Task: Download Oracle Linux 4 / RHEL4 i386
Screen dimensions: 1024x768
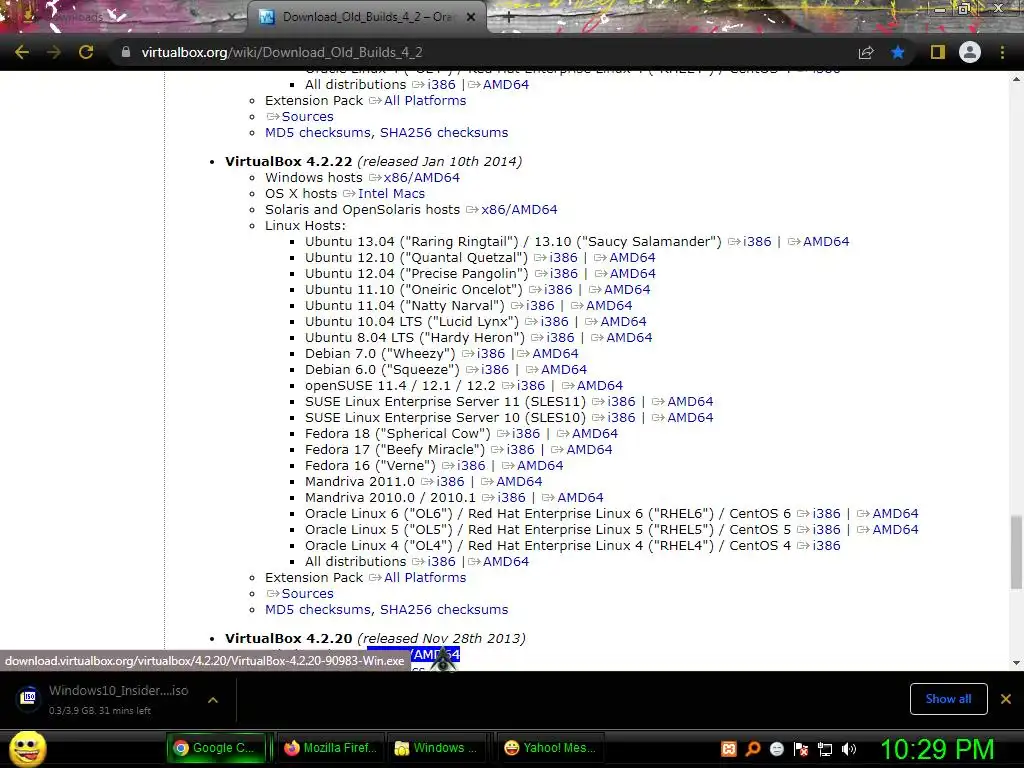Action: pos(827,546)
